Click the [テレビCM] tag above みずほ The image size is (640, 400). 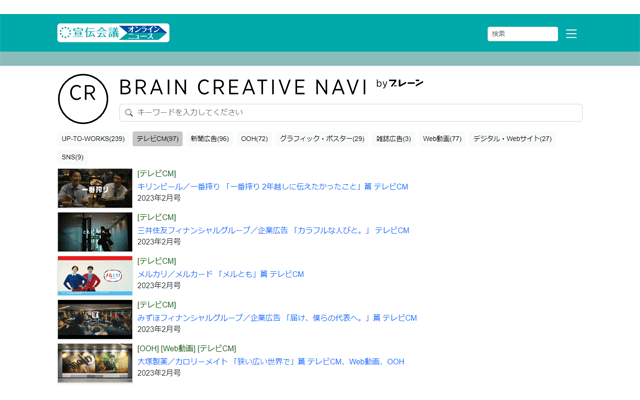[x=157, y=304]
